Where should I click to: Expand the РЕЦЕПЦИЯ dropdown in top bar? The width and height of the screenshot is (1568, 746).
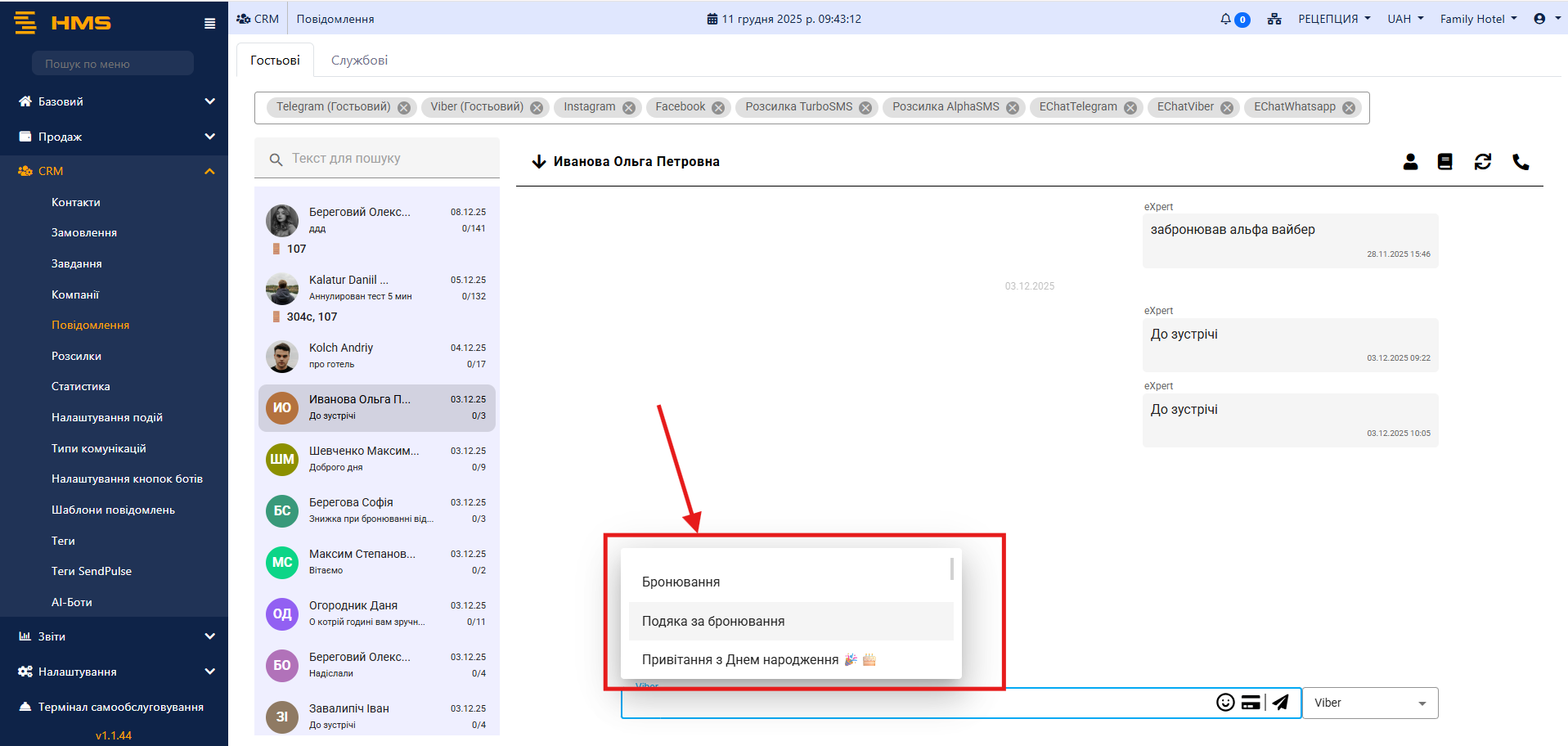pyautogui.click(x=1334, y=19)
